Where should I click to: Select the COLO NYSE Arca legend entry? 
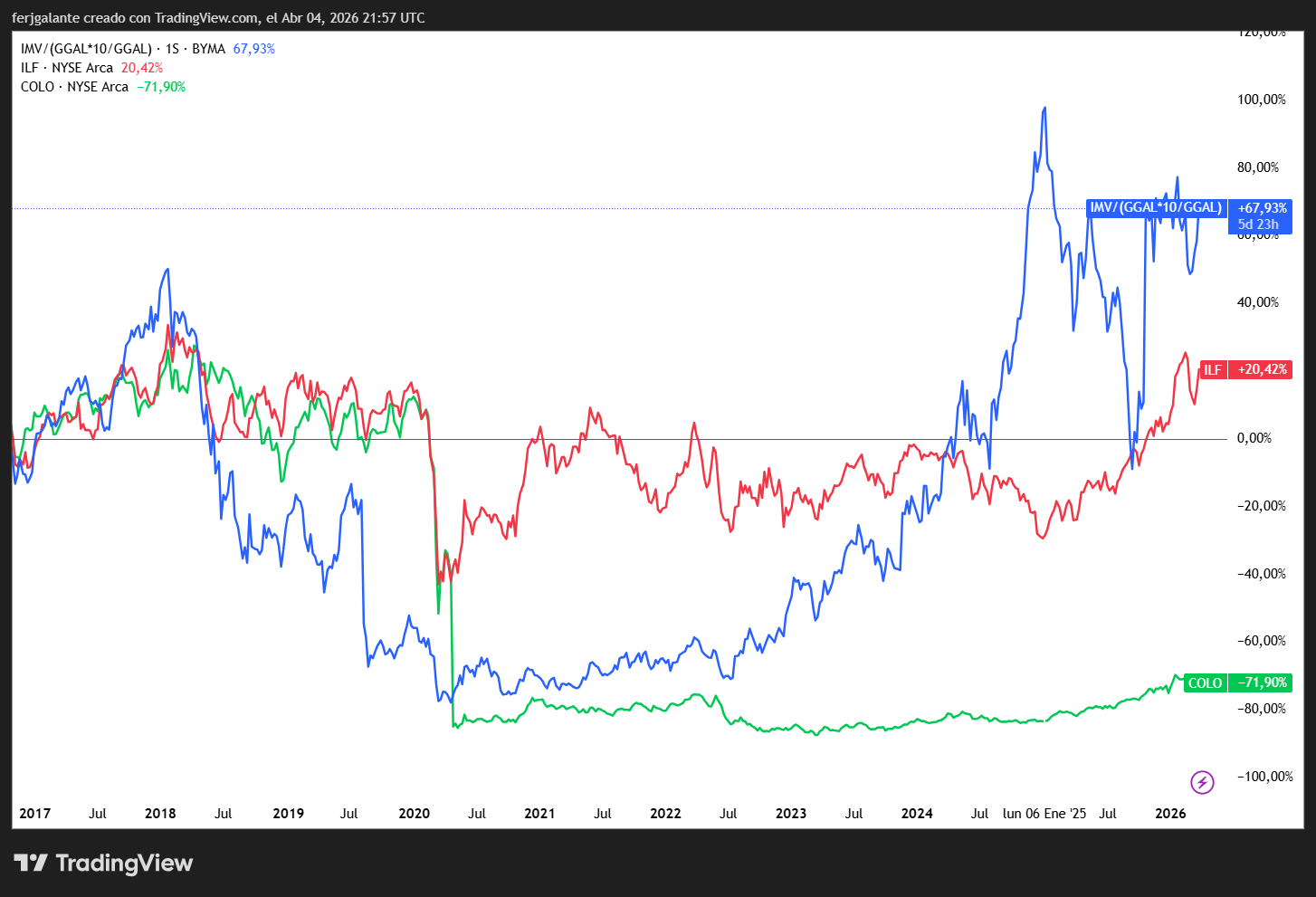(74, 87)
